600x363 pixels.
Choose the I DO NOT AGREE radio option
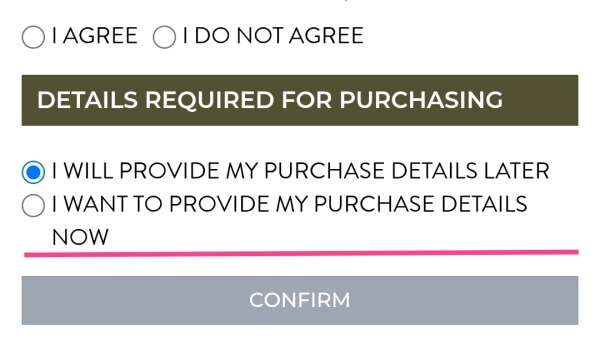[164, 37]
